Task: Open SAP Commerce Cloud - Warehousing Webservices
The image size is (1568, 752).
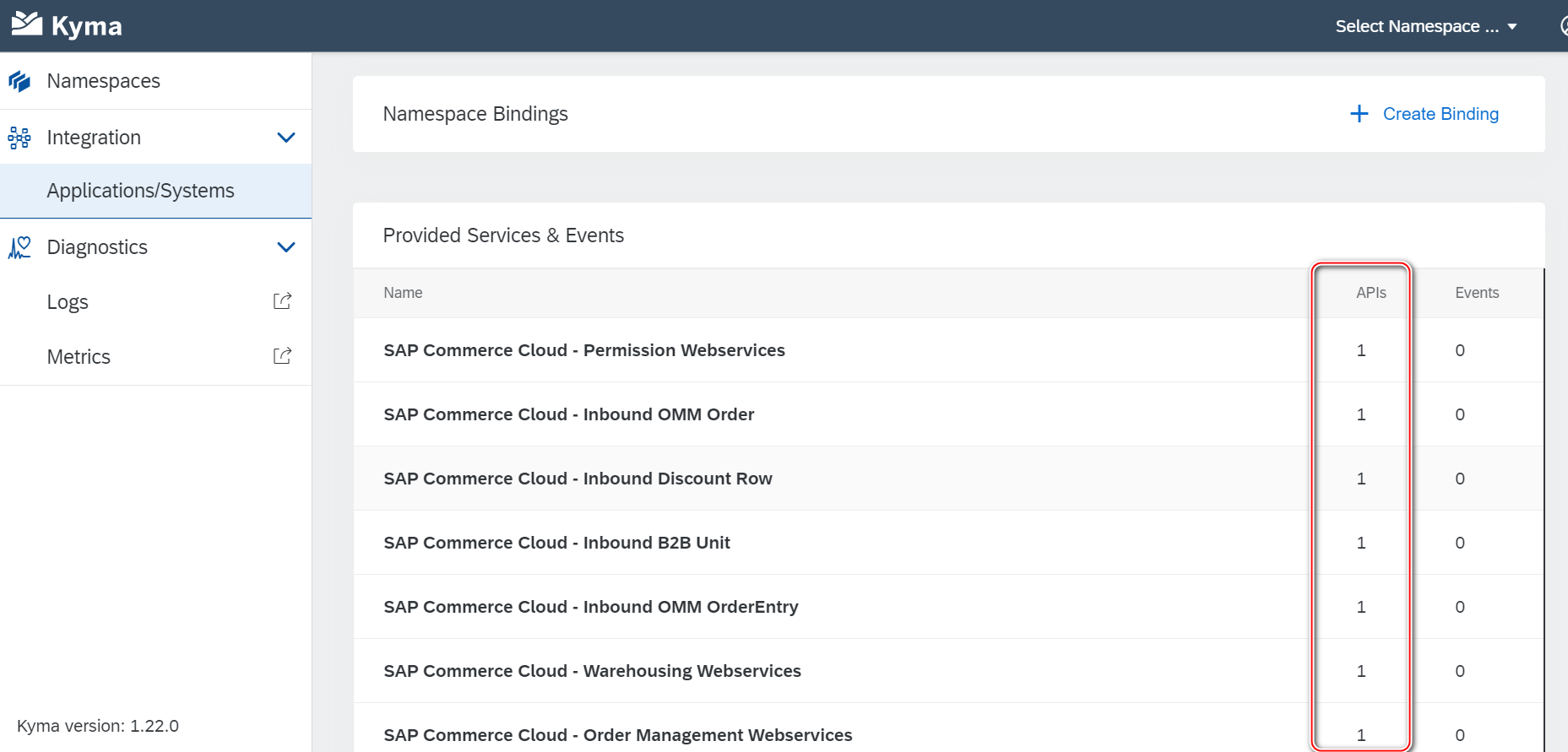Action: pyautogui.click(x=592, y=671)
